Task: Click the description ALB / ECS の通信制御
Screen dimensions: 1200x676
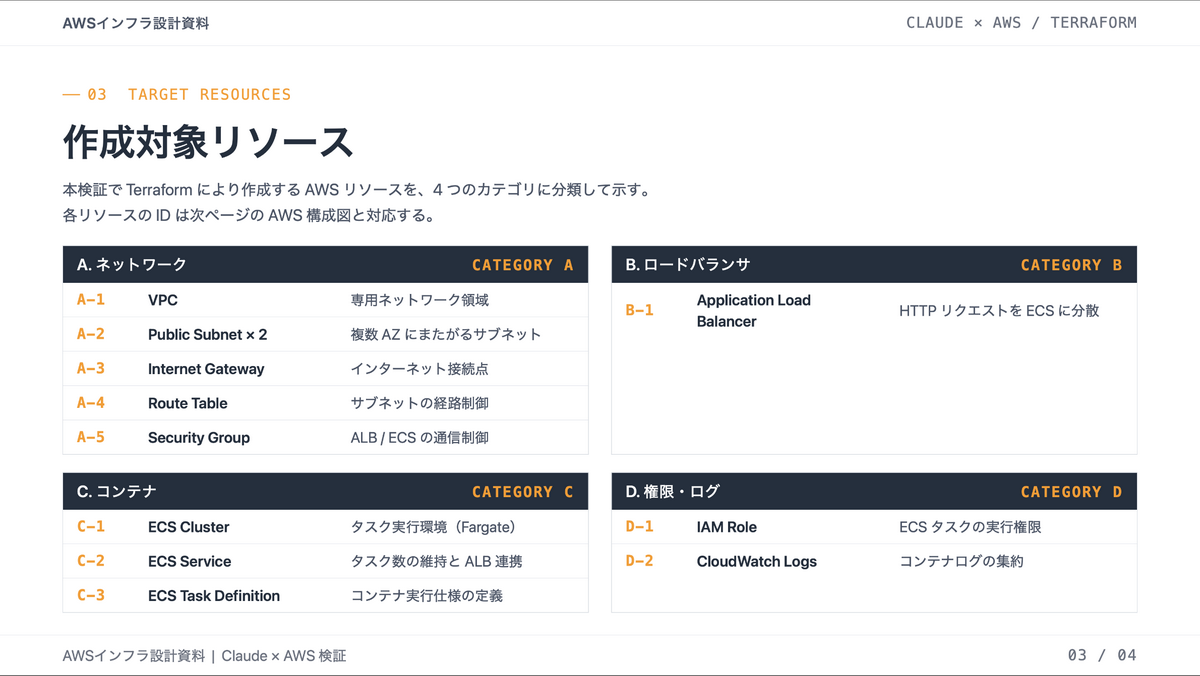Action: [420, 437]
